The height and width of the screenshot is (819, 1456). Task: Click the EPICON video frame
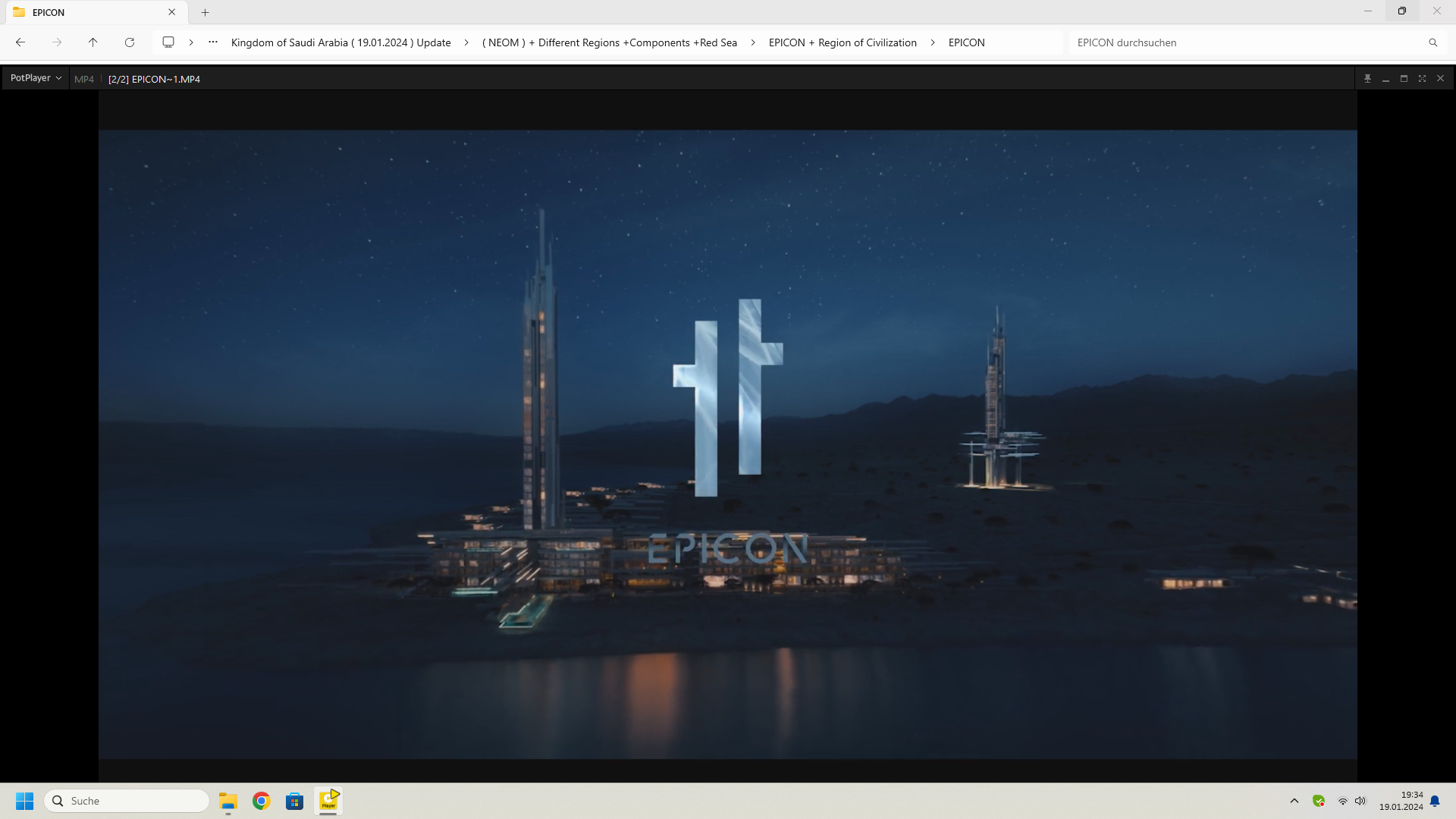pyautogui.click(x=728, y=444)
